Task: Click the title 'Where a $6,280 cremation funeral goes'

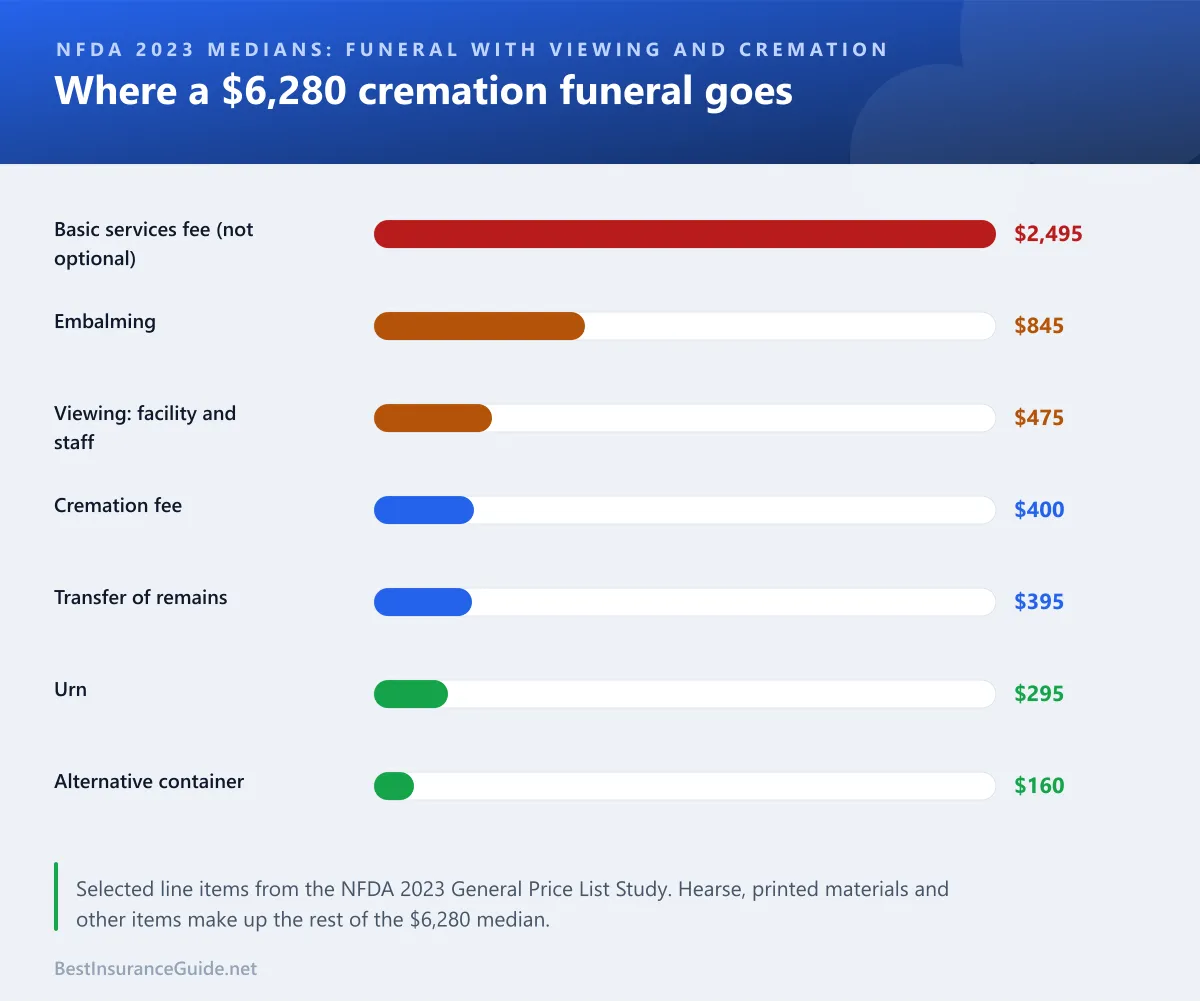Action: tap(423, 91)
